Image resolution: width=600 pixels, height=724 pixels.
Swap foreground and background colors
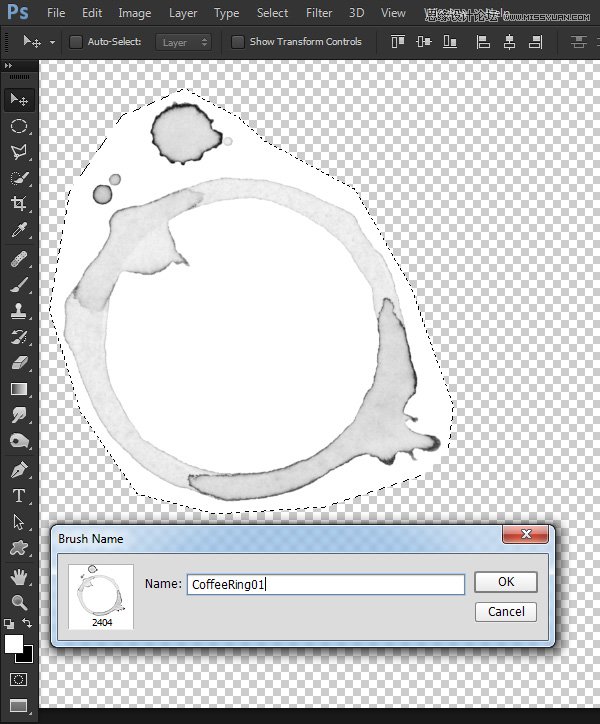click(27, 623)
